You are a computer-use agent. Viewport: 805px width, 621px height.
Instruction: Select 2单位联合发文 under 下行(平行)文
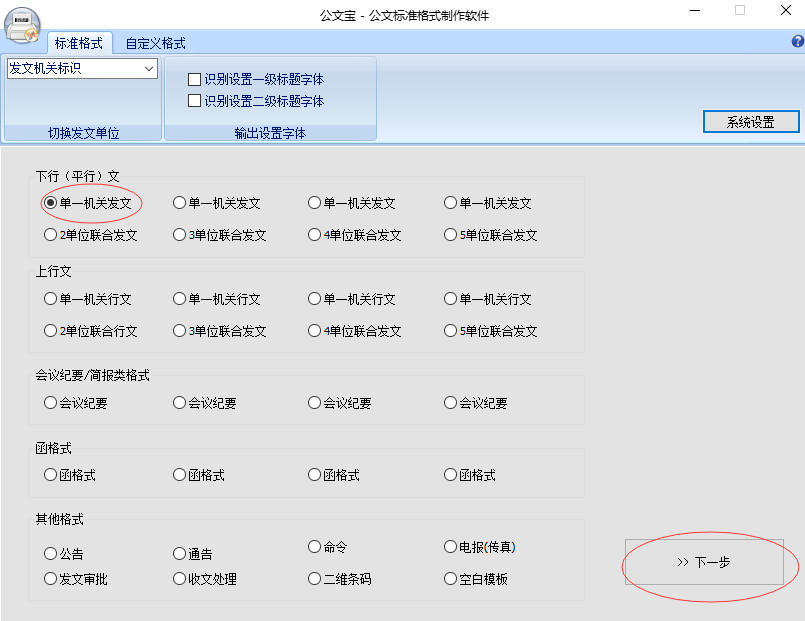[50, 235]
